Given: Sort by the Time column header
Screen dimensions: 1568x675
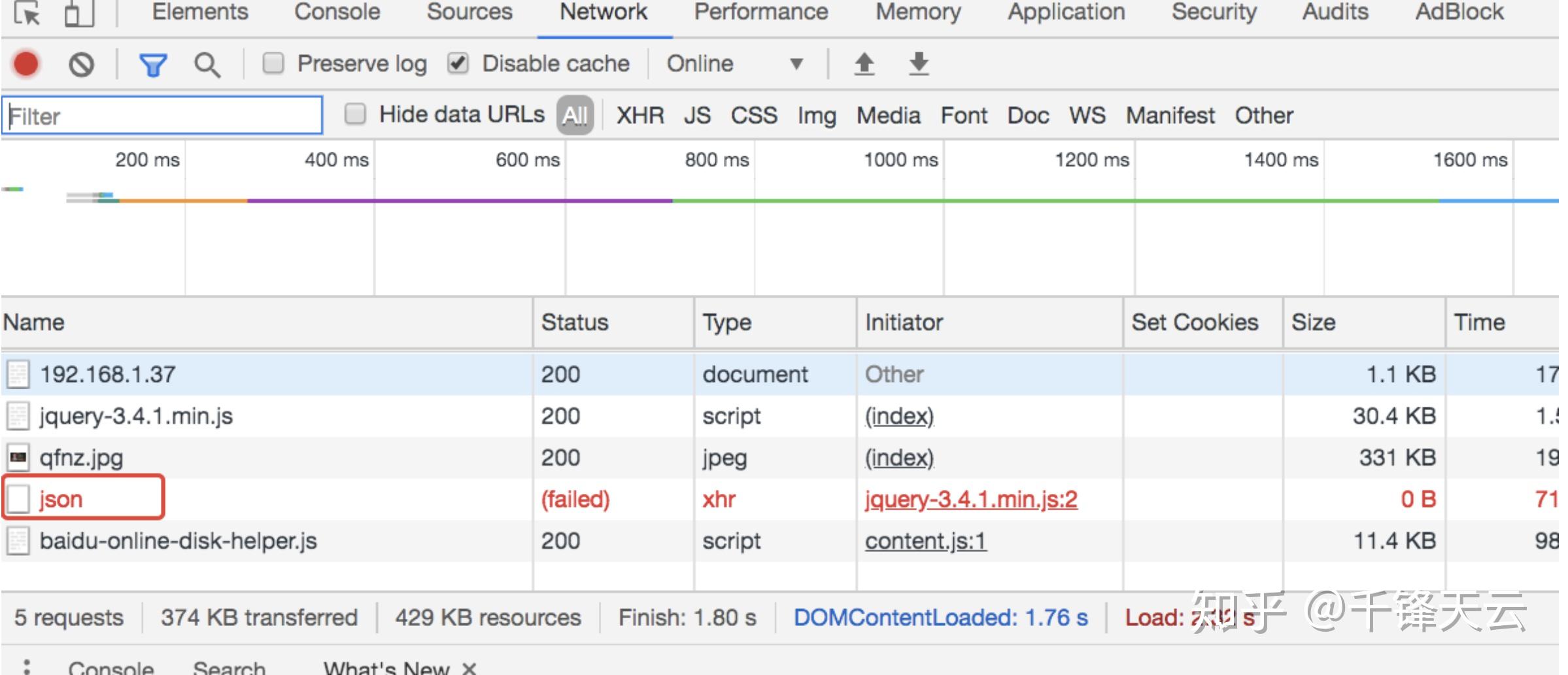Looking at the screenshot, I should pyautogui.click(x=1503, y=322).
